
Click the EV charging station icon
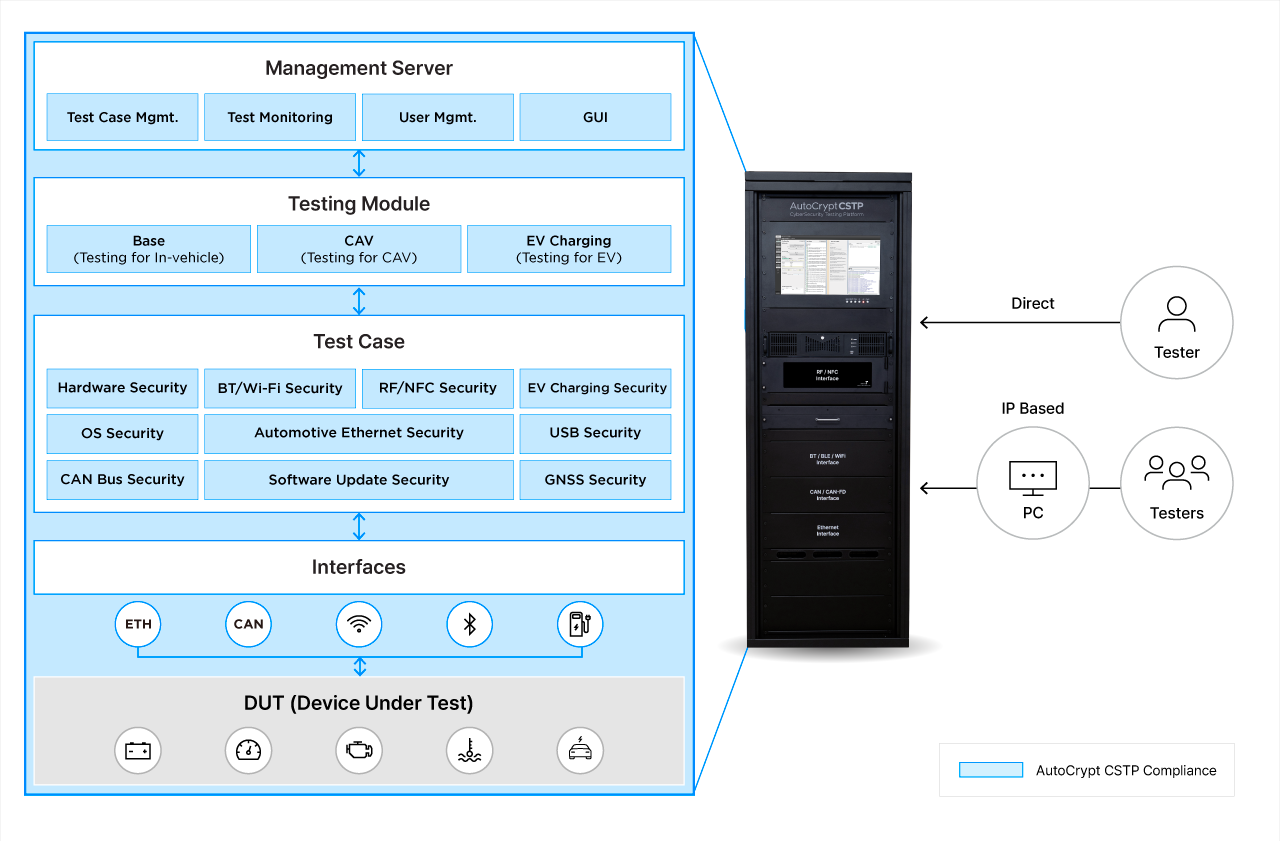pos(579,624)
